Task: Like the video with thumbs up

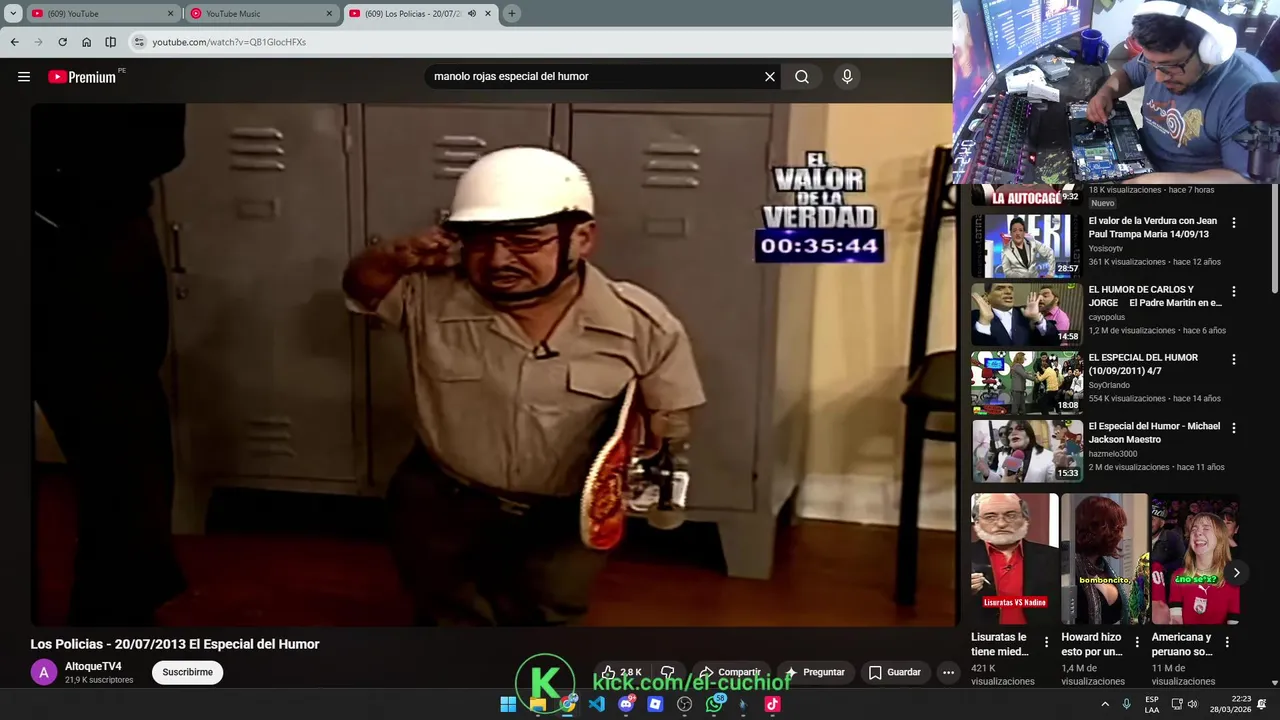Action: pos(620,672)
